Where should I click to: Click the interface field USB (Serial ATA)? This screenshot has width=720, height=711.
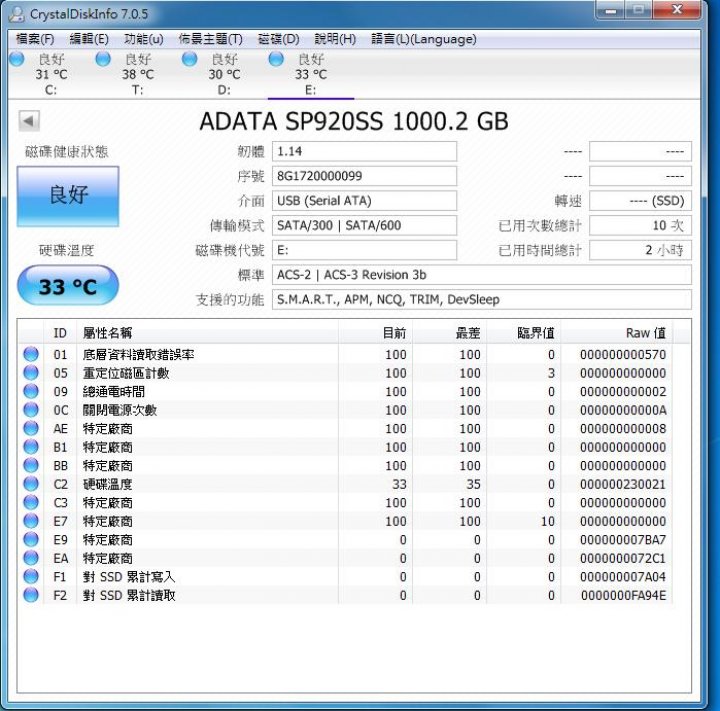(365, 201)
